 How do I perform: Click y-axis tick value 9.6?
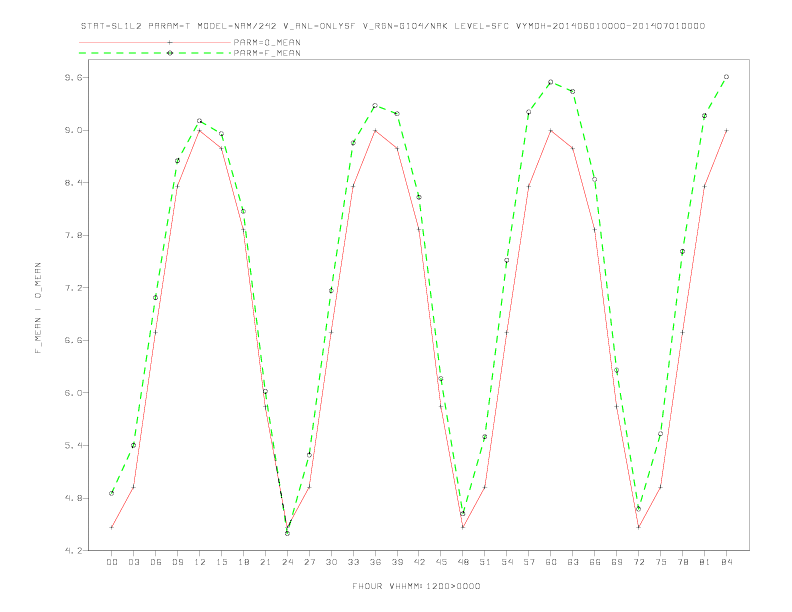click(73, 78)
